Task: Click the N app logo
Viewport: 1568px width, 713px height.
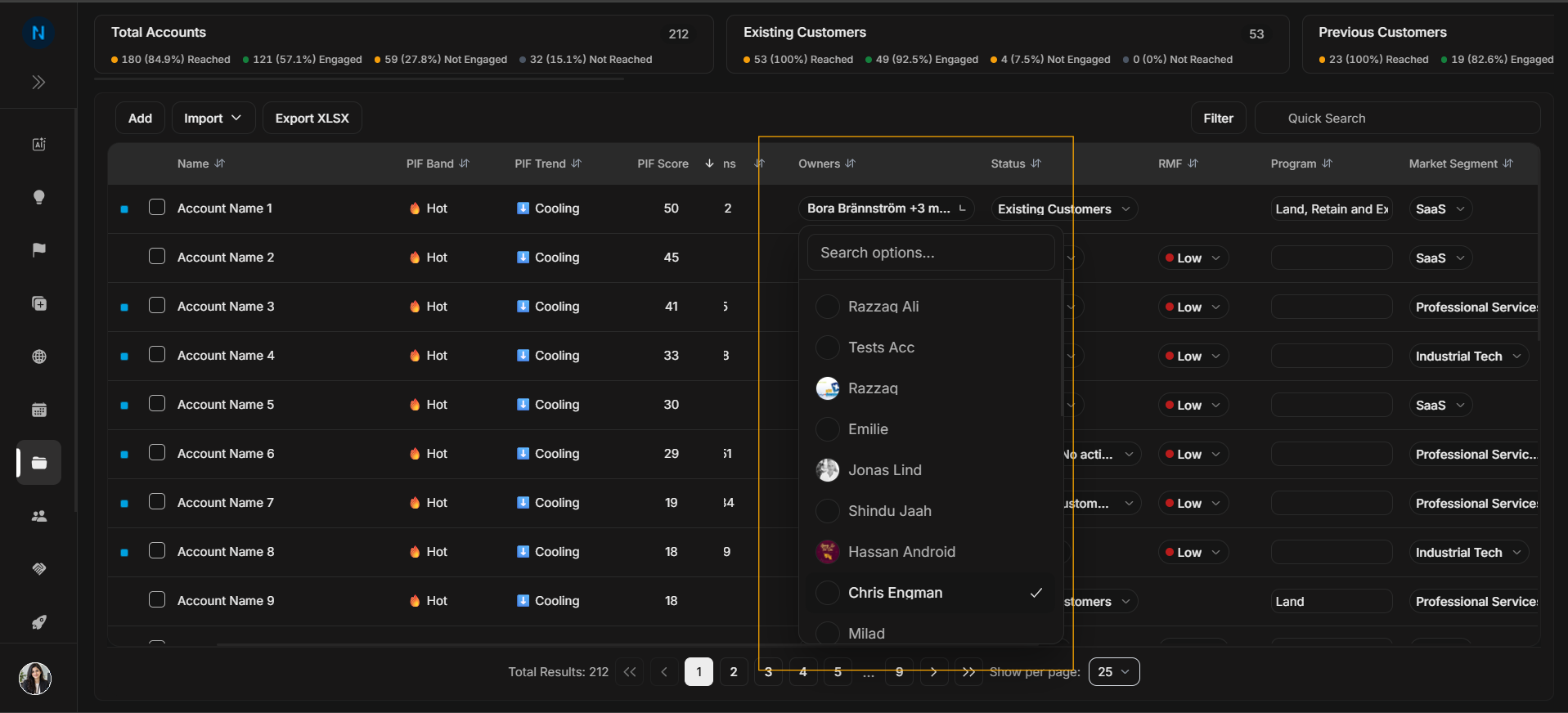Action: [x=38, y=33]
